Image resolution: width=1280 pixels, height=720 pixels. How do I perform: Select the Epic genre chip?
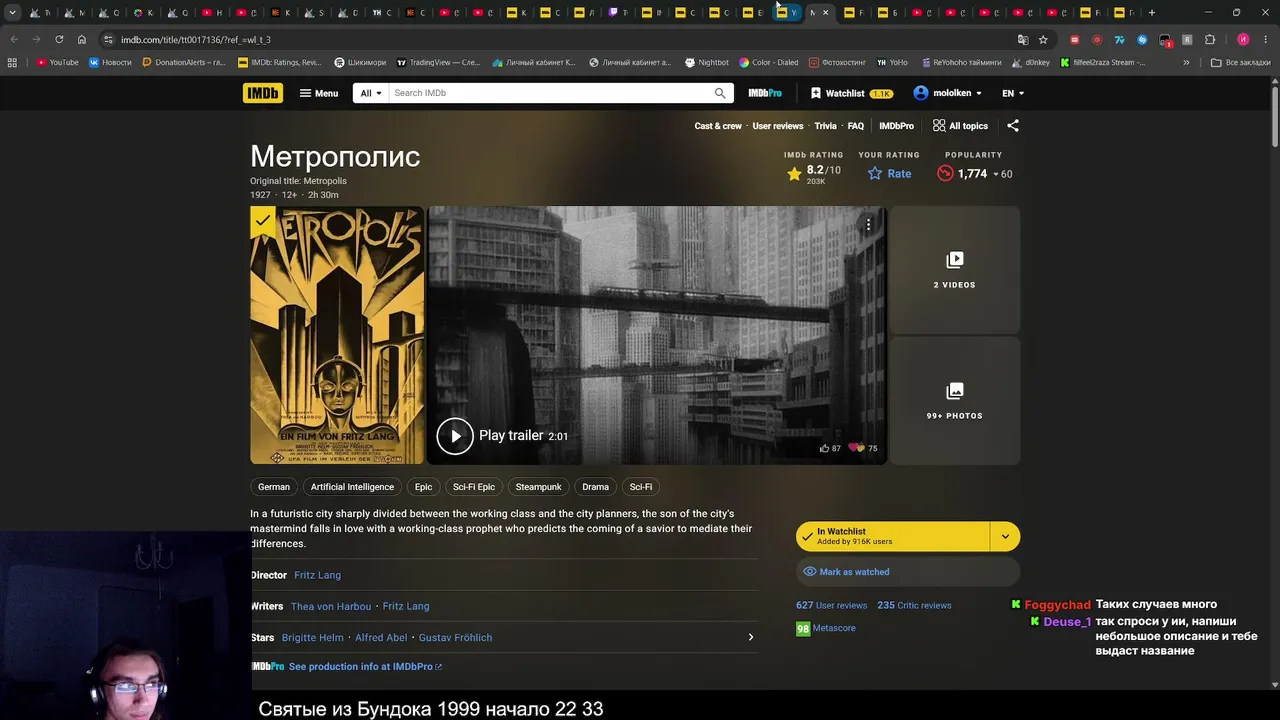[x=424, y=487]
